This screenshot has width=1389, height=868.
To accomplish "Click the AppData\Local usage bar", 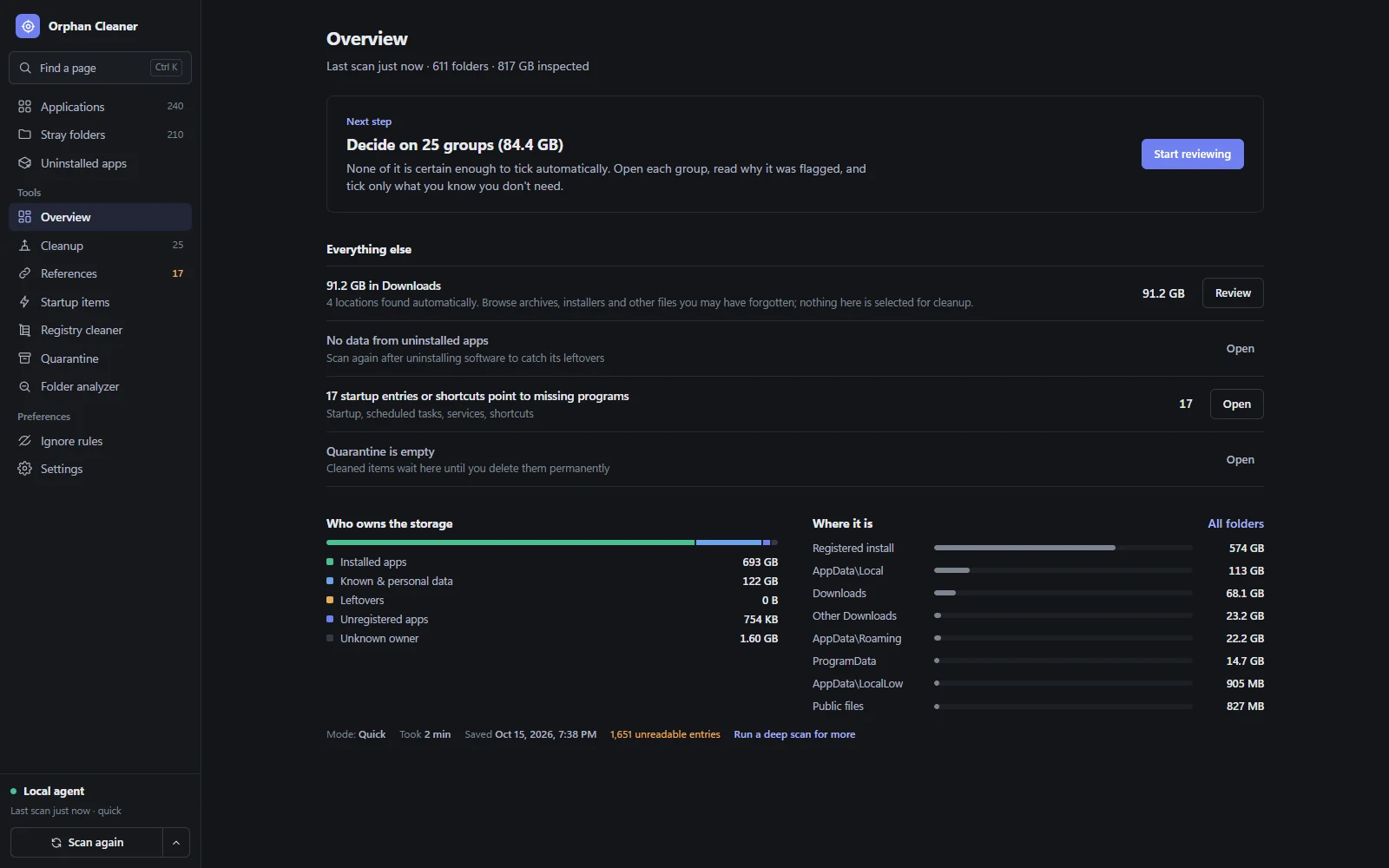I will click(1063, 570).
